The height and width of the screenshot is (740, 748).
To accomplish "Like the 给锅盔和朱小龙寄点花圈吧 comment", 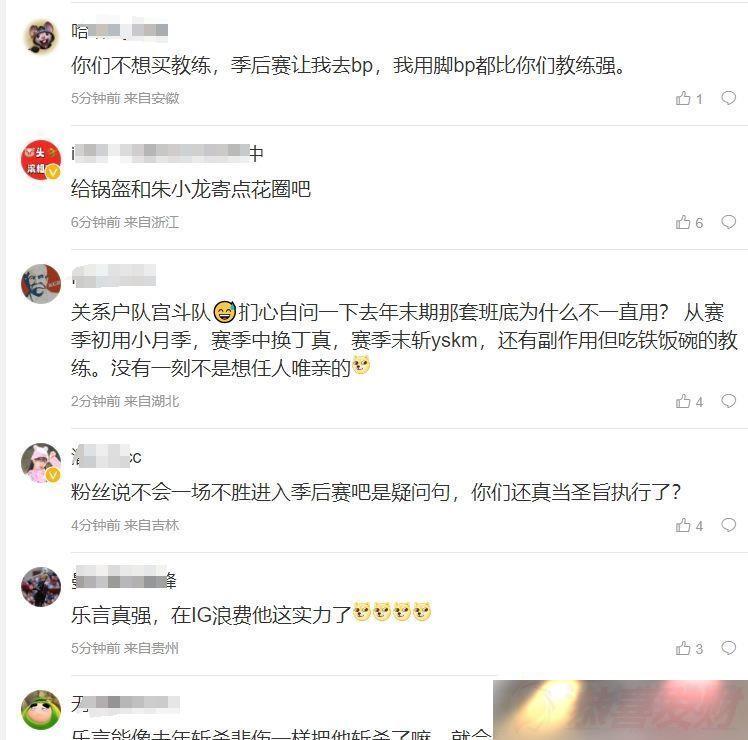I will (689, 222).
